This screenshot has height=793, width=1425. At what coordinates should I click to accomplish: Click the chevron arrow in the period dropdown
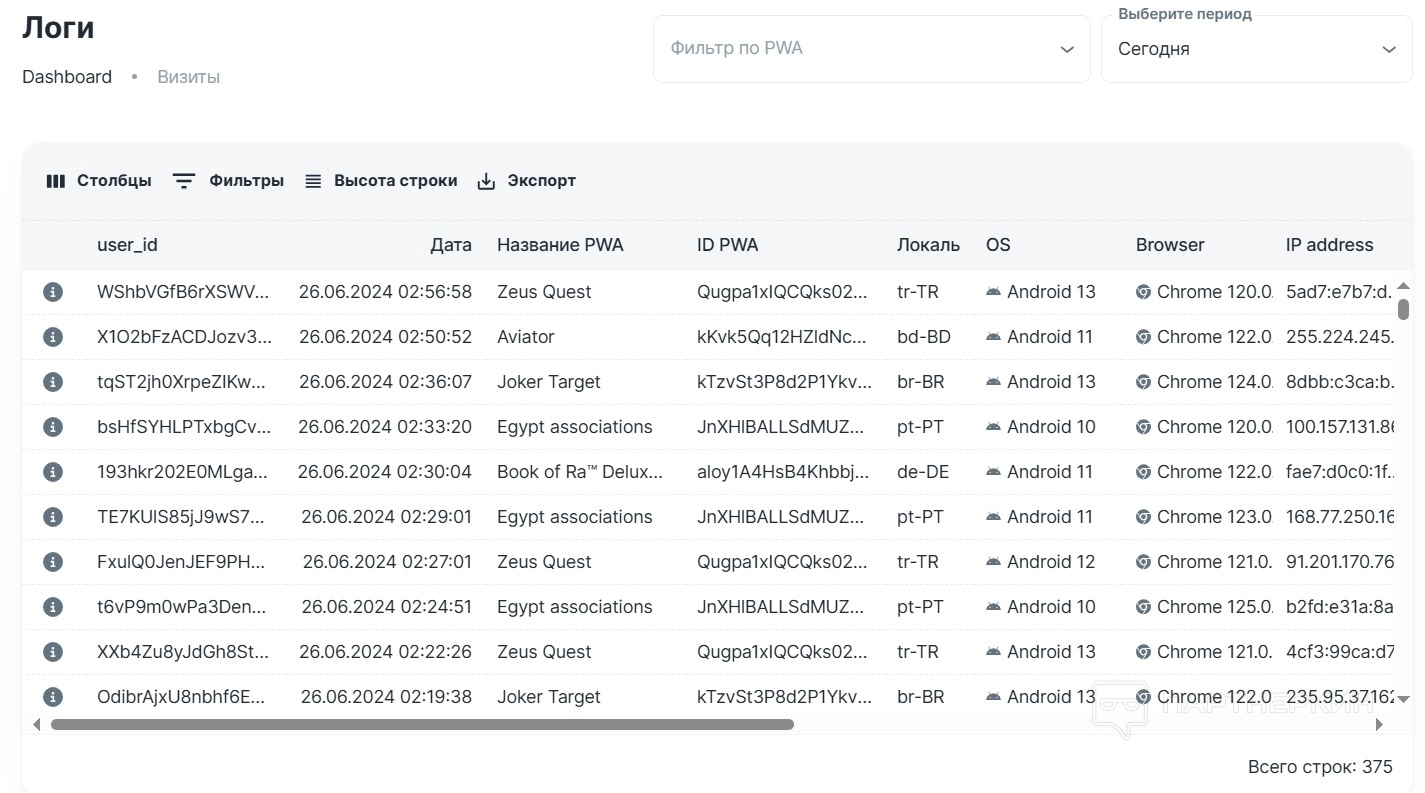pyautogui.click(x=1389, y=50)
